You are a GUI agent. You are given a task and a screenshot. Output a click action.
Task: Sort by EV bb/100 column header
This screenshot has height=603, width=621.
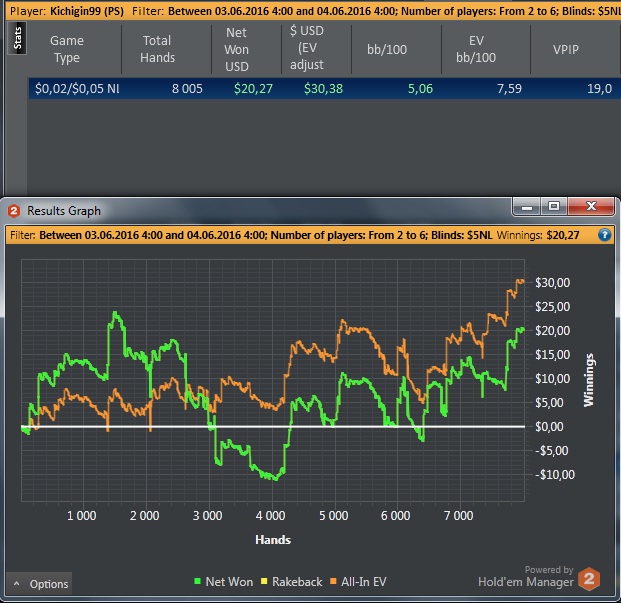(476, 49)
